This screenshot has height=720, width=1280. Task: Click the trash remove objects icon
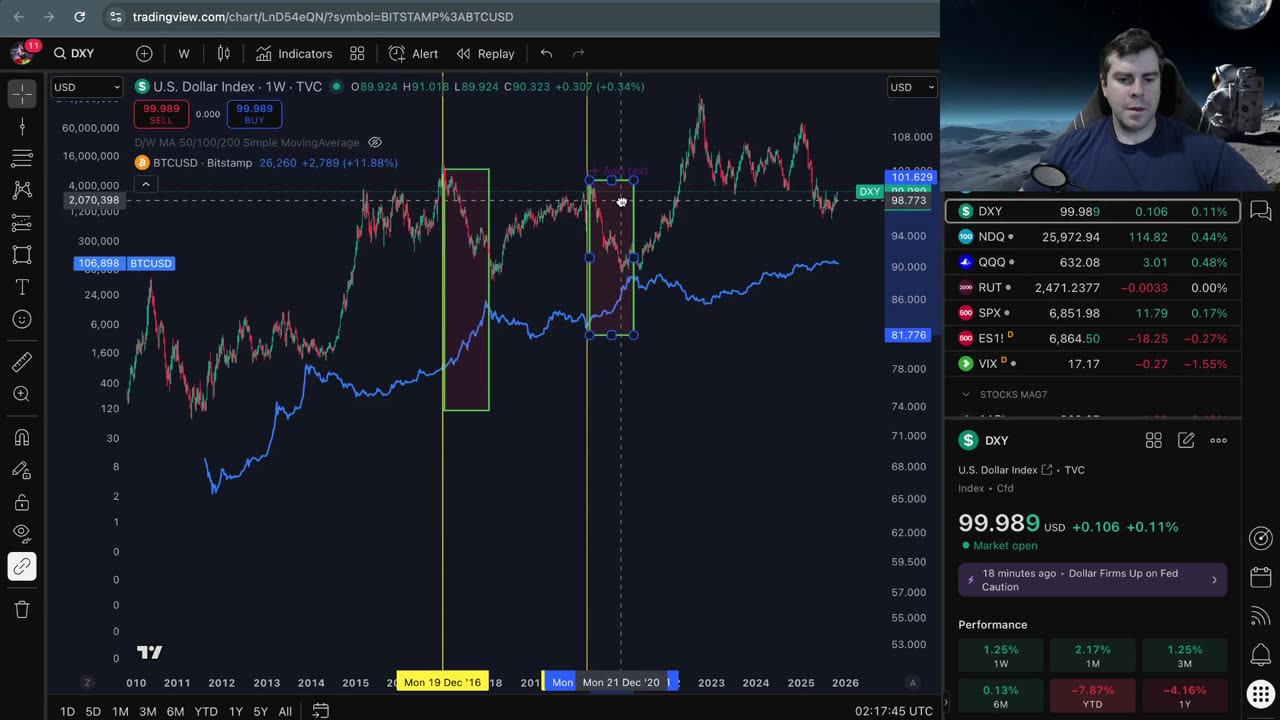click(22, 609)
